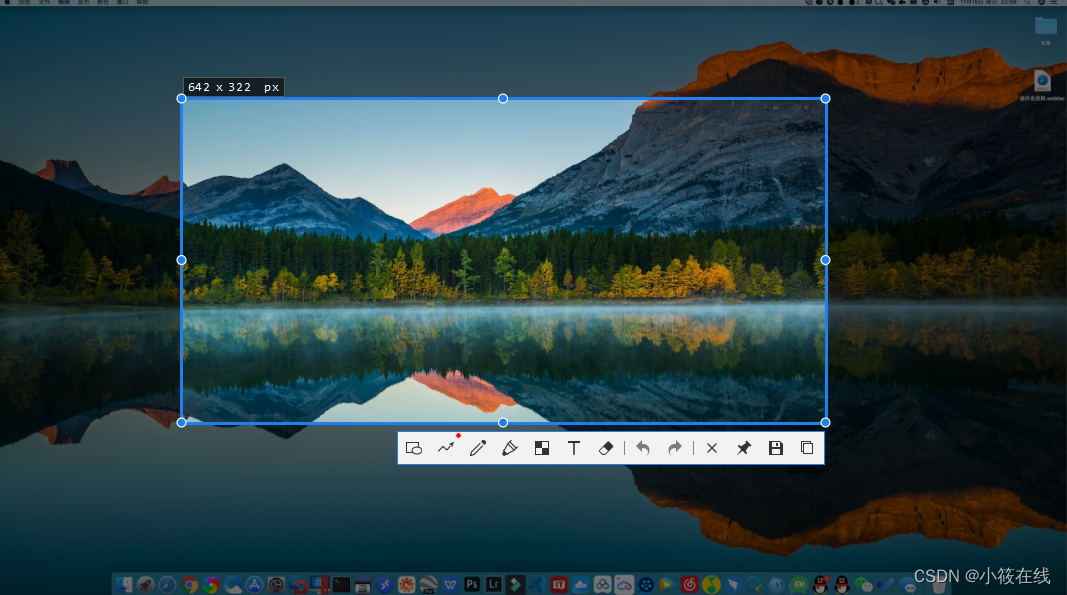Pick the pencil drawing tool
The image size is (1067, 595).
click(x=478, y=448)
